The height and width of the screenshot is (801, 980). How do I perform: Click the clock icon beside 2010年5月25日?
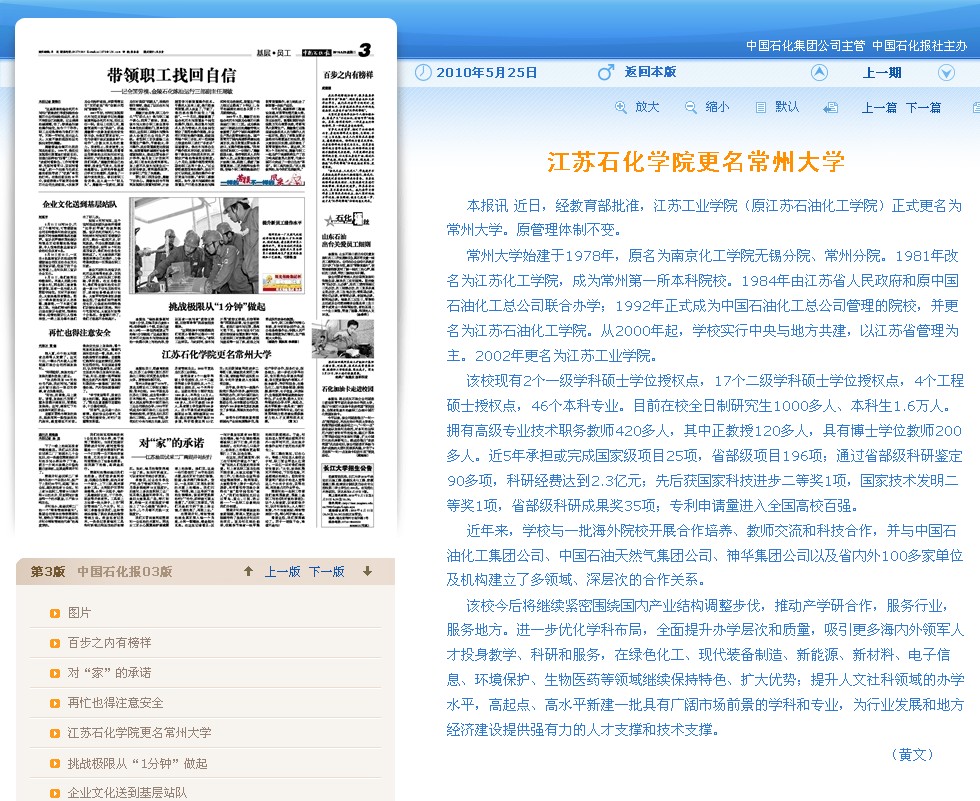click(x=423, y=72)
